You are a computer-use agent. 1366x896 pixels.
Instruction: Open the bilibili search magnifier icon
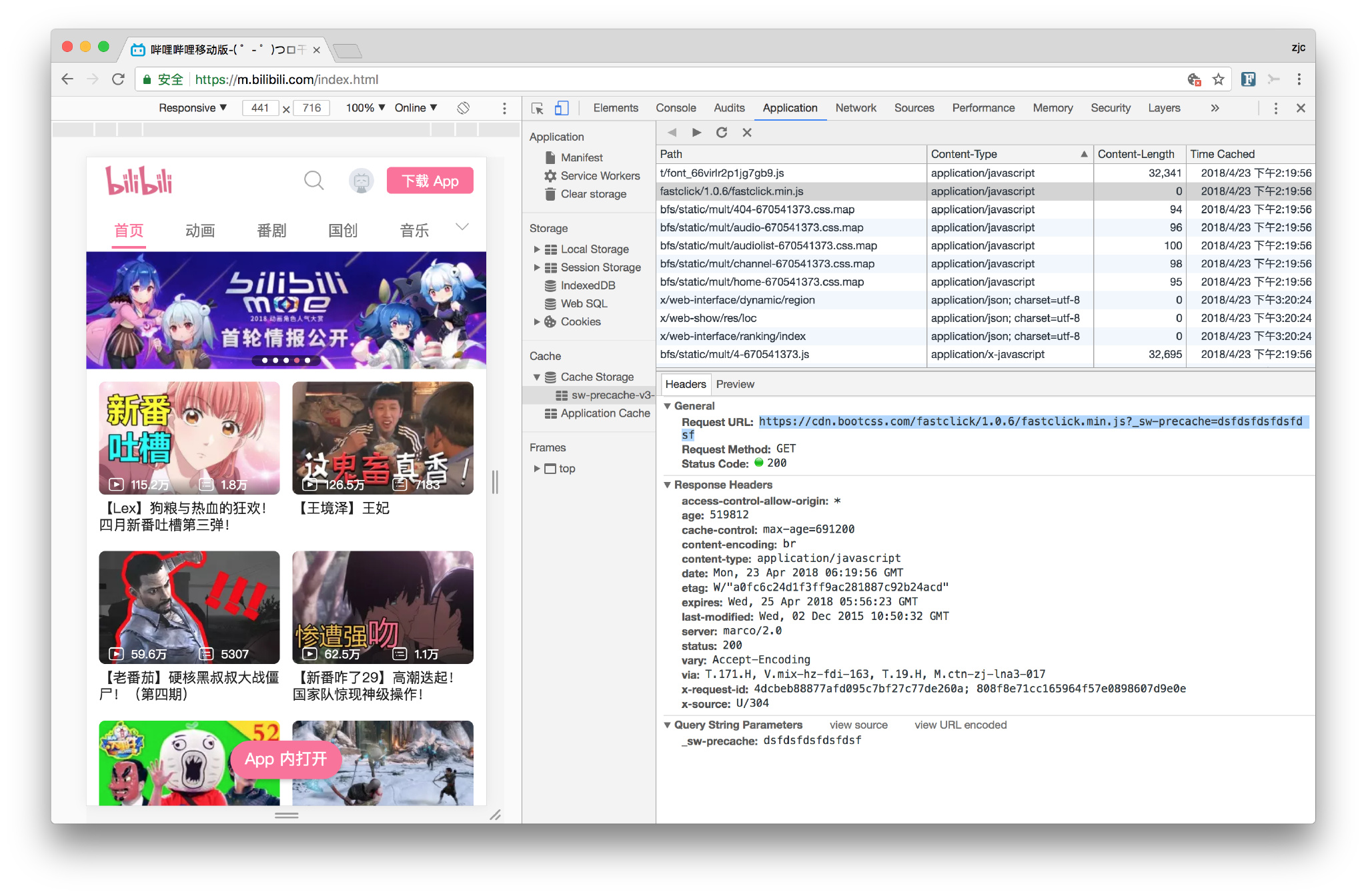coord(313,181)
